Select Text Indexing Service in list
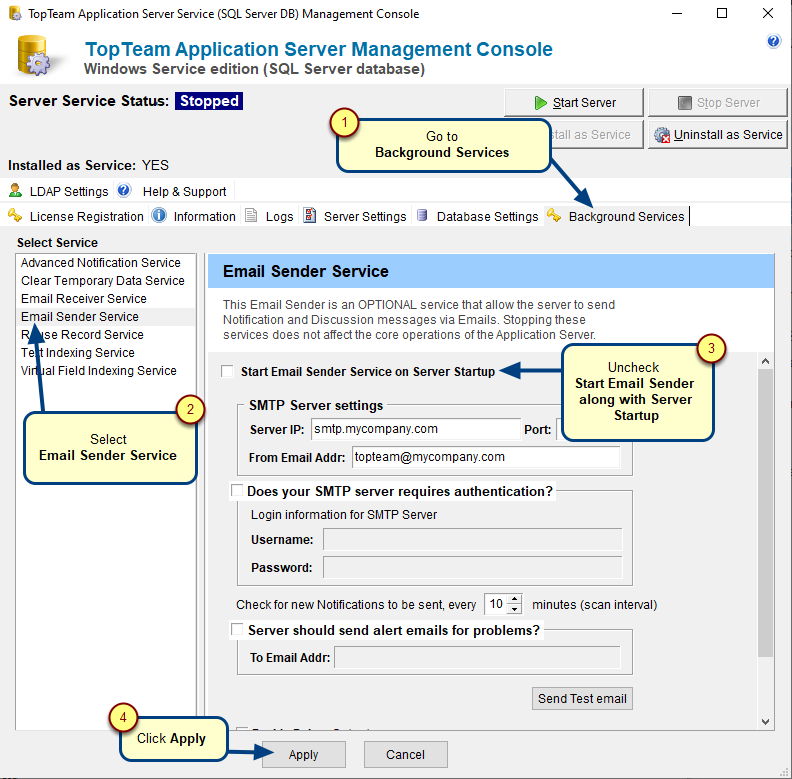This screenshot has height=779, width=792. point(106,353)
